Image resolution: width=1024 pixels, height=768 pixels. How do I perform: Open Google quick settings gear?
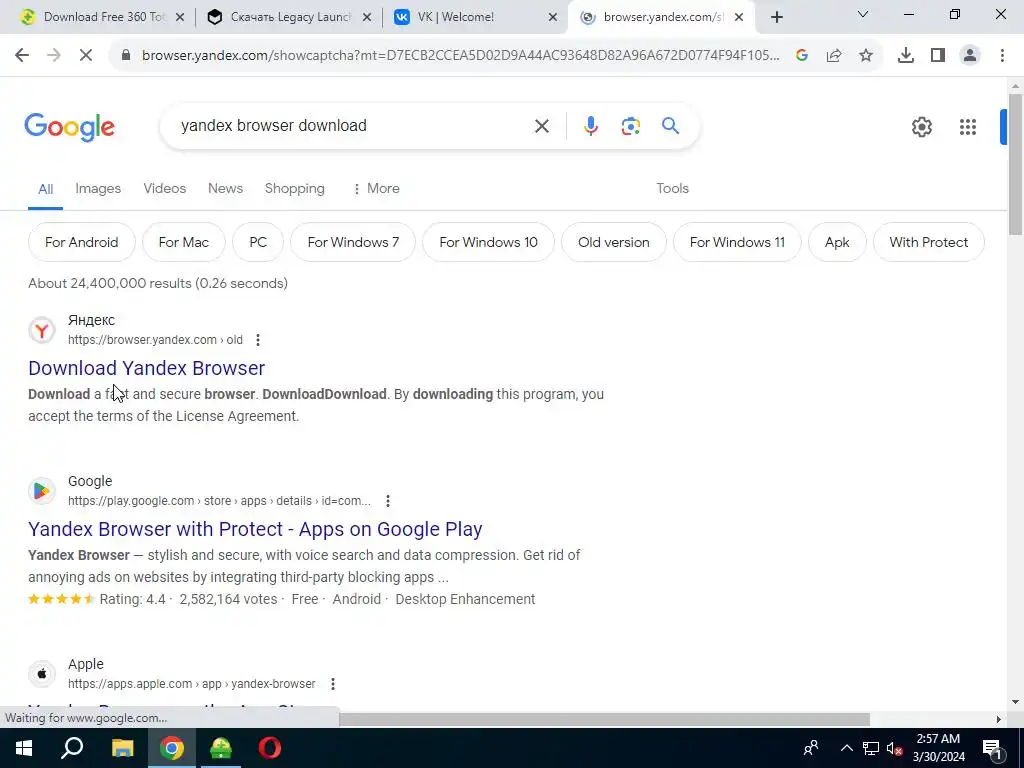coord(921,127)
